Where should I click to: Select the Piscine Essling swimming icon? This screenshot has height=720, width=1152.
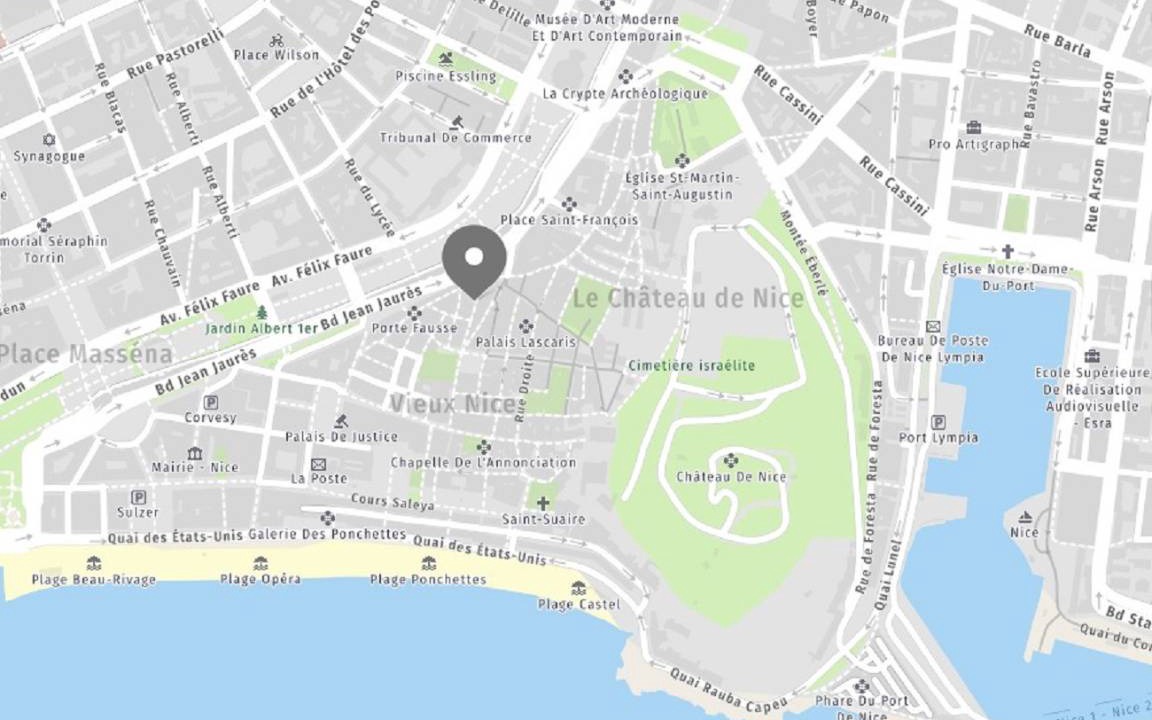(445, 60)
